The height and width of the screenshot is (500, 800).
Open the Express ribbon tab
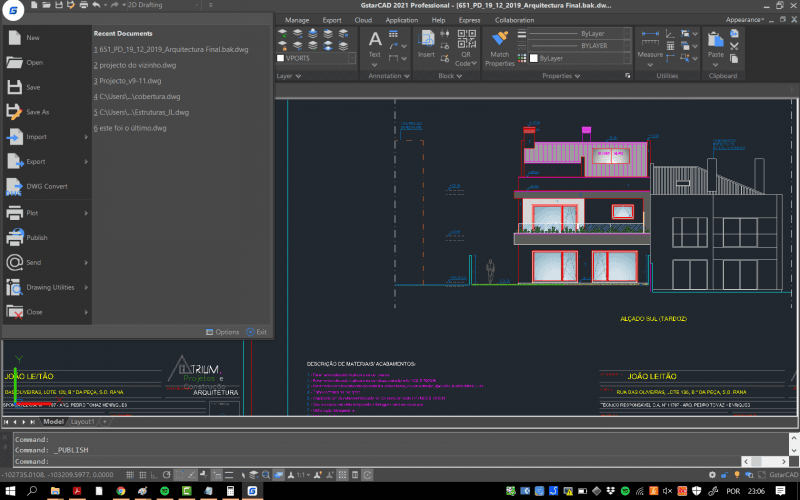click(x=469, y=19)
